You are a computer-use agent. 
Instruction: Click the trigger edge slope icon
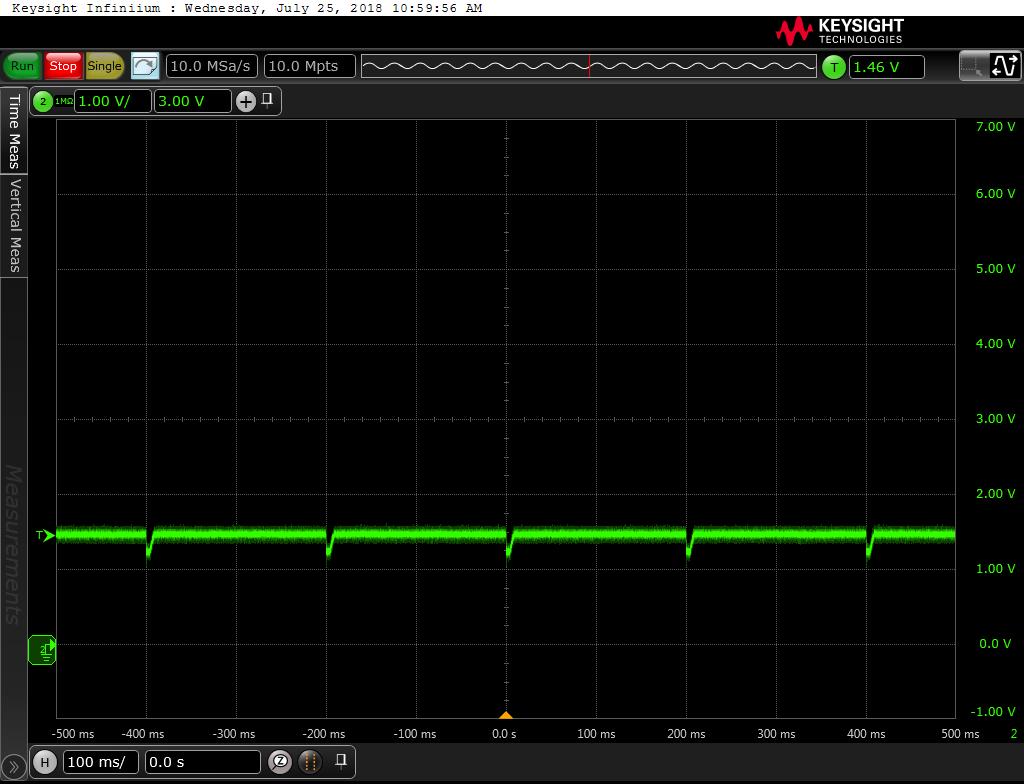pos(1004,66)
